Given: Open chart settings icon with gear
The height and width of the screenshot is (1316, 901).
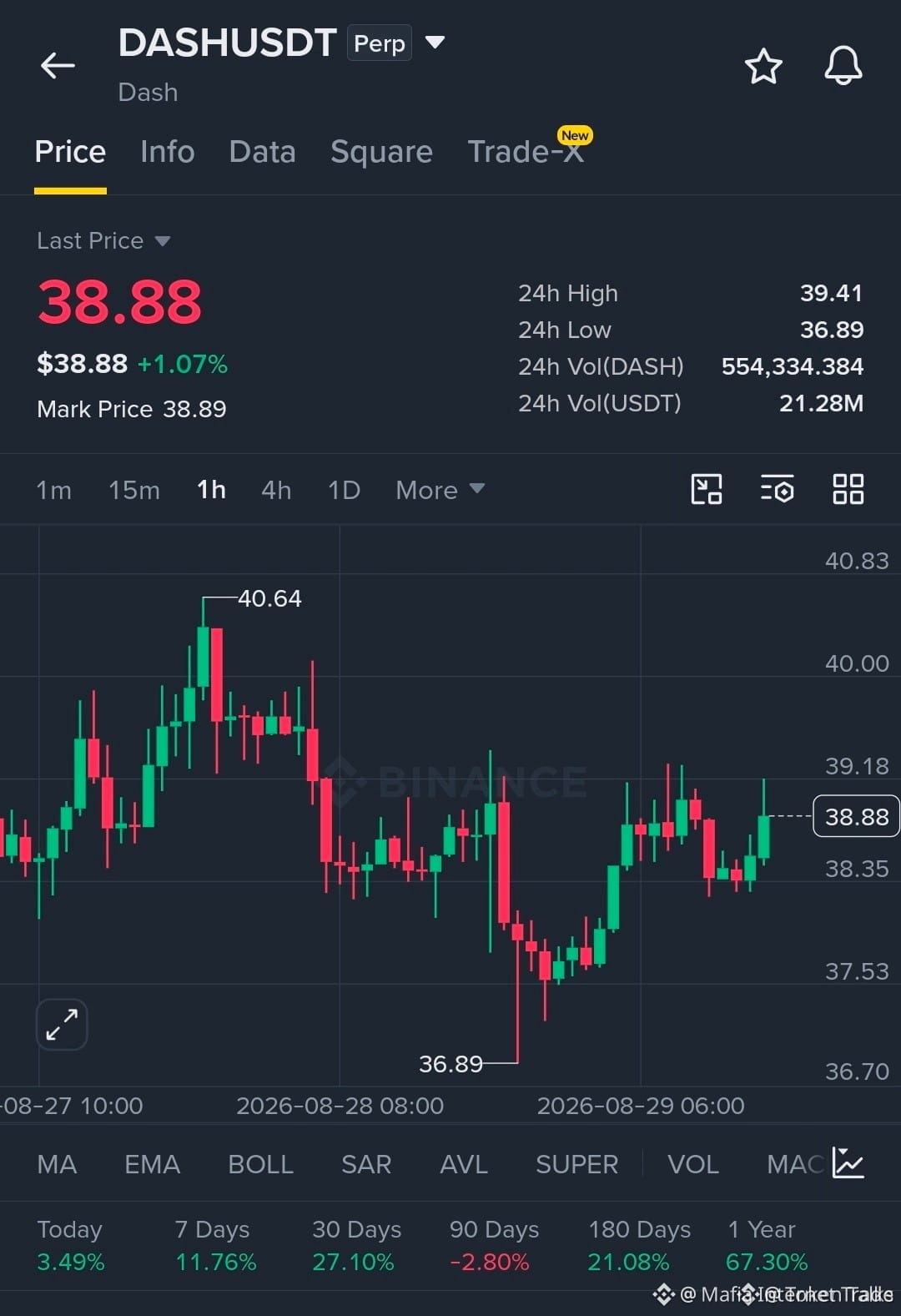Looking at the screenshot, I should (x=777, y=489).
